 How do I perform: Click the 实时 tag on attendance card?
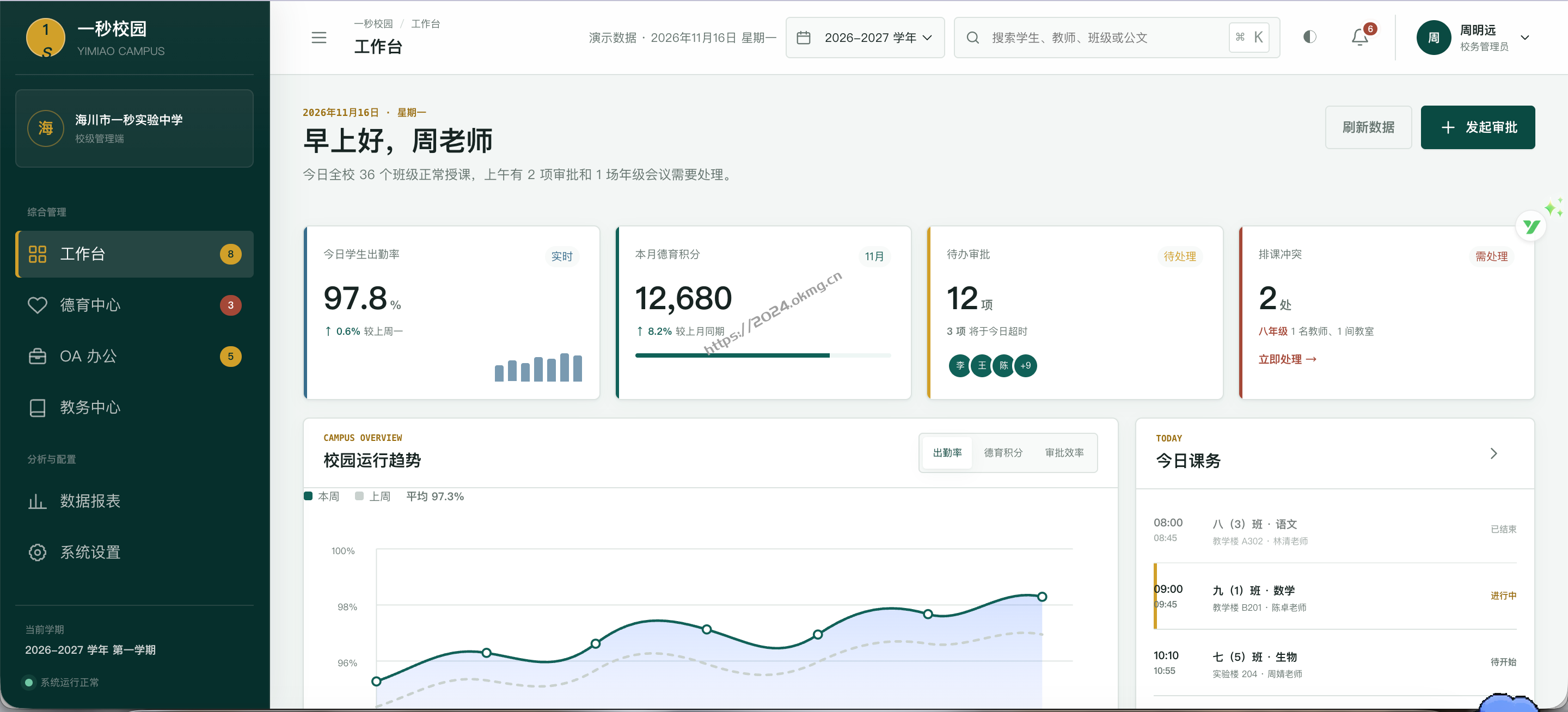tap(562, 256)
